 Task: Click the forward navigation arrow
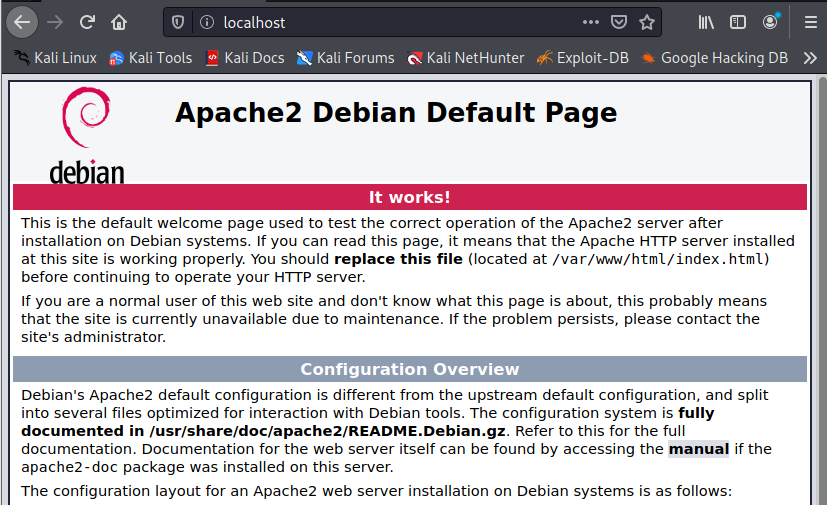coord(55,22)
